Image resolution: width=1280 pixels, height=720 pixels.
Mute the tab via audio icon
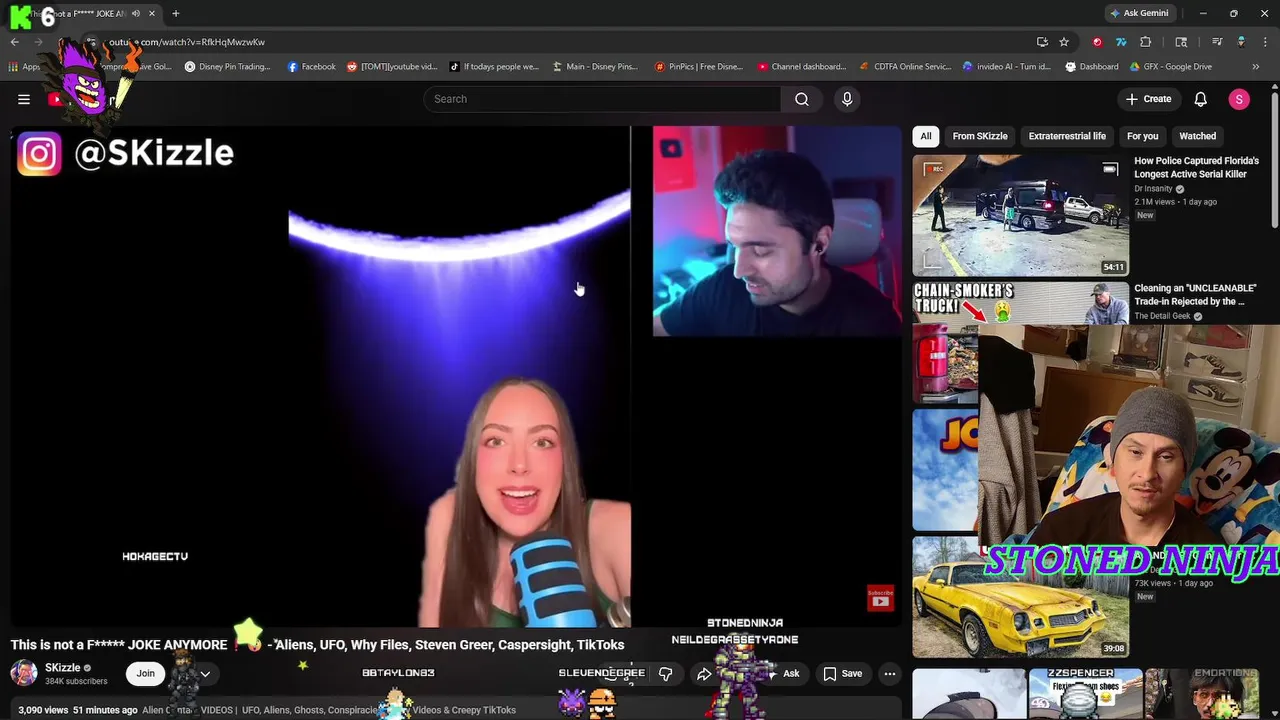[x=135, y=13]
